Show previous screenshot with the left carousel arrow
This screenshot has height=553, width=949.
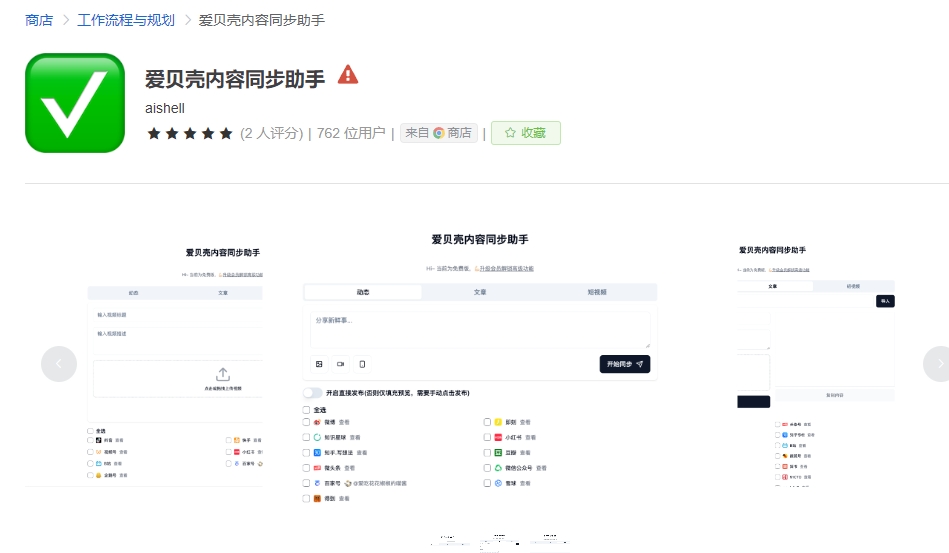(59, 364)
